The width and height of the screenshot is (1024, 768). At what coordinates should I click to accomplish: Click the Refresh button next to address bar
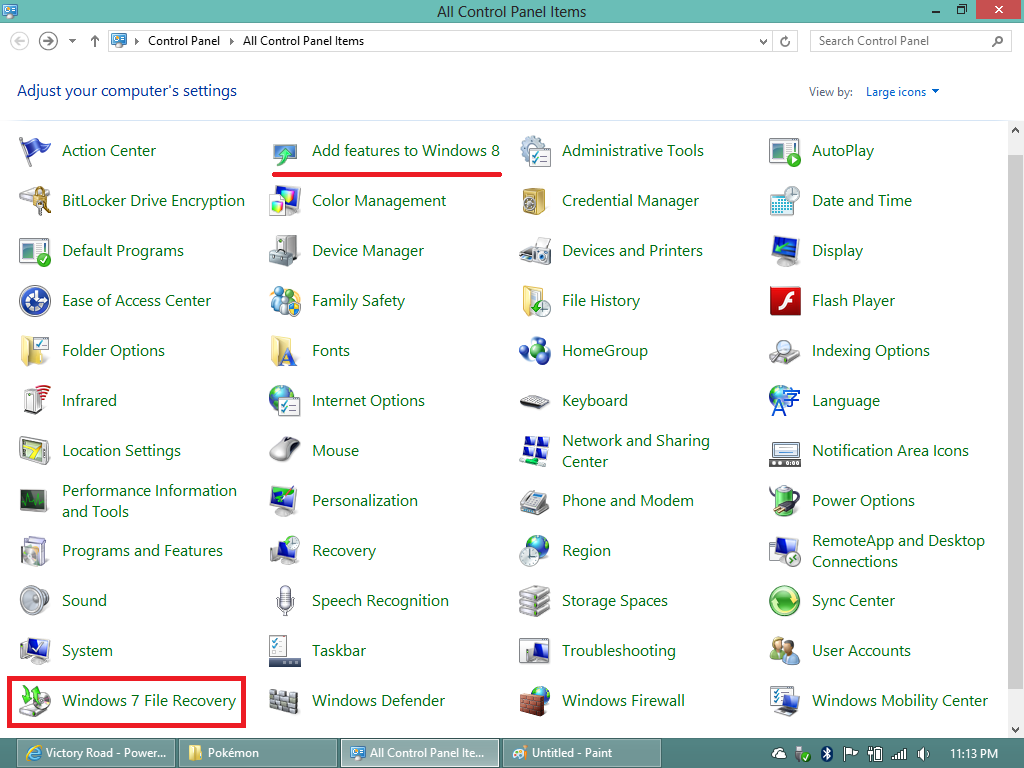coord(786,41)
